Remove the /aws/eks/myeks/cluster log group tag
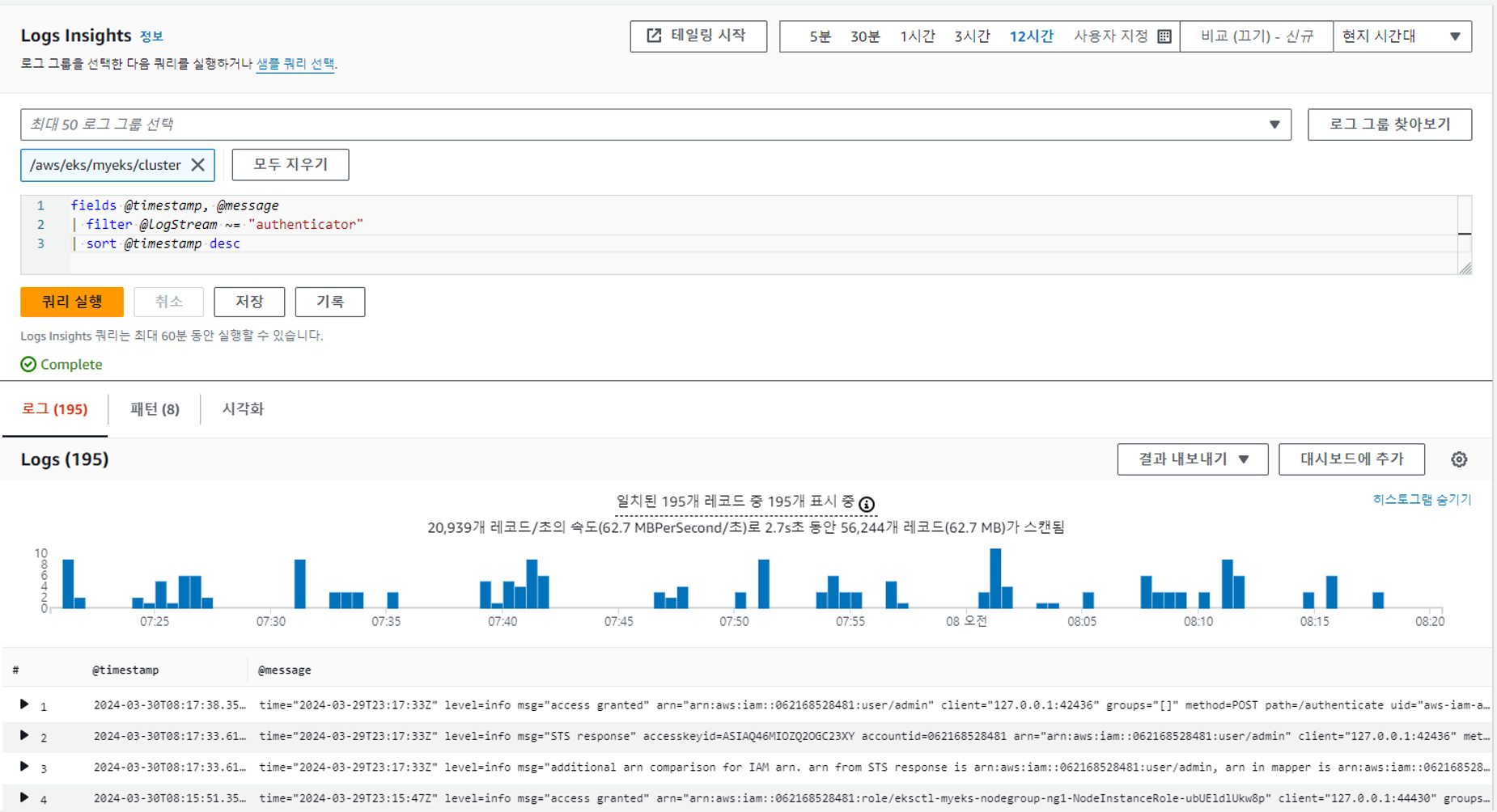1497x812 pixels. (198, 165)
